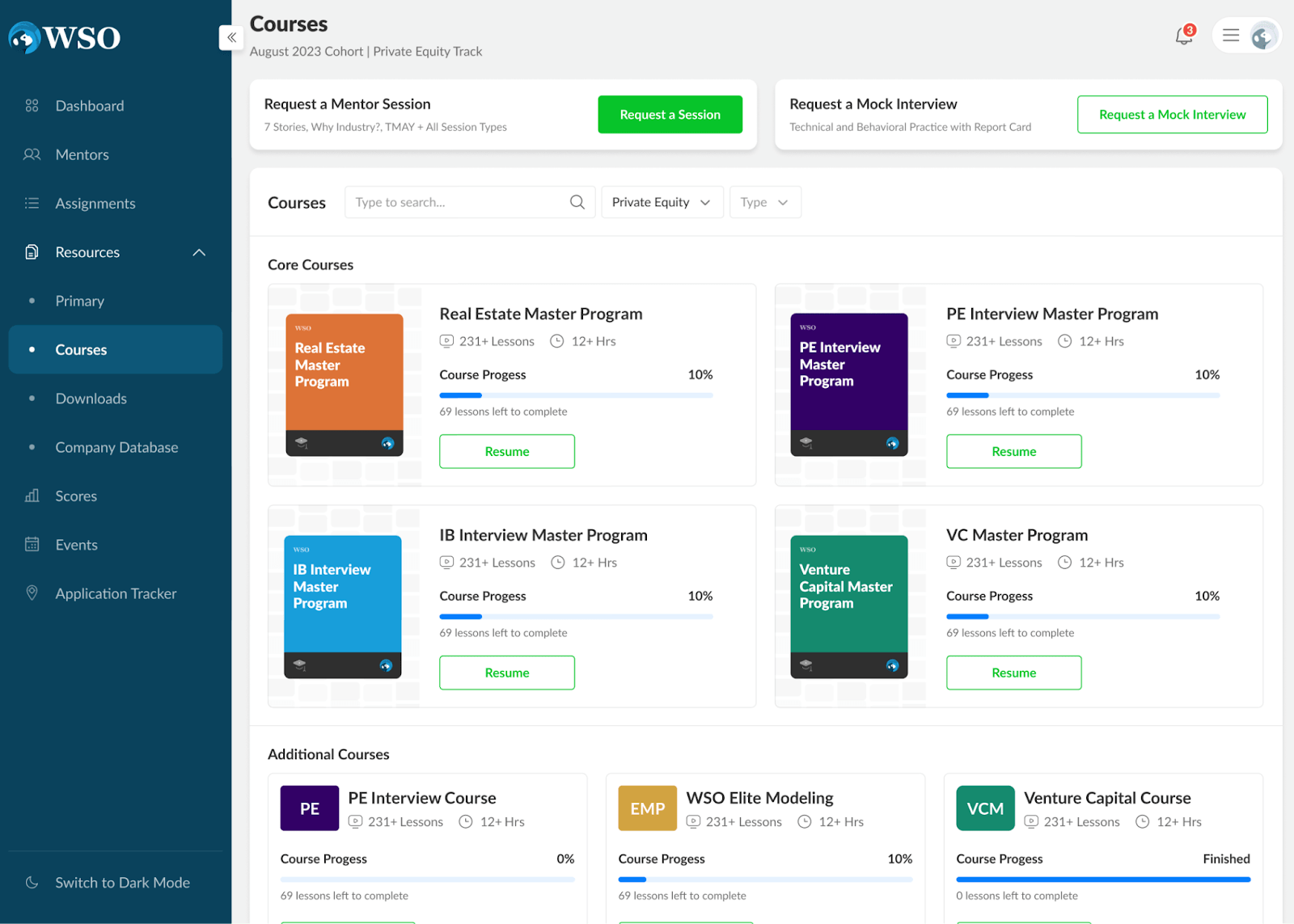1294x924 pixels.
Task: Click the Events calendar icon
Action: (32, 544)
